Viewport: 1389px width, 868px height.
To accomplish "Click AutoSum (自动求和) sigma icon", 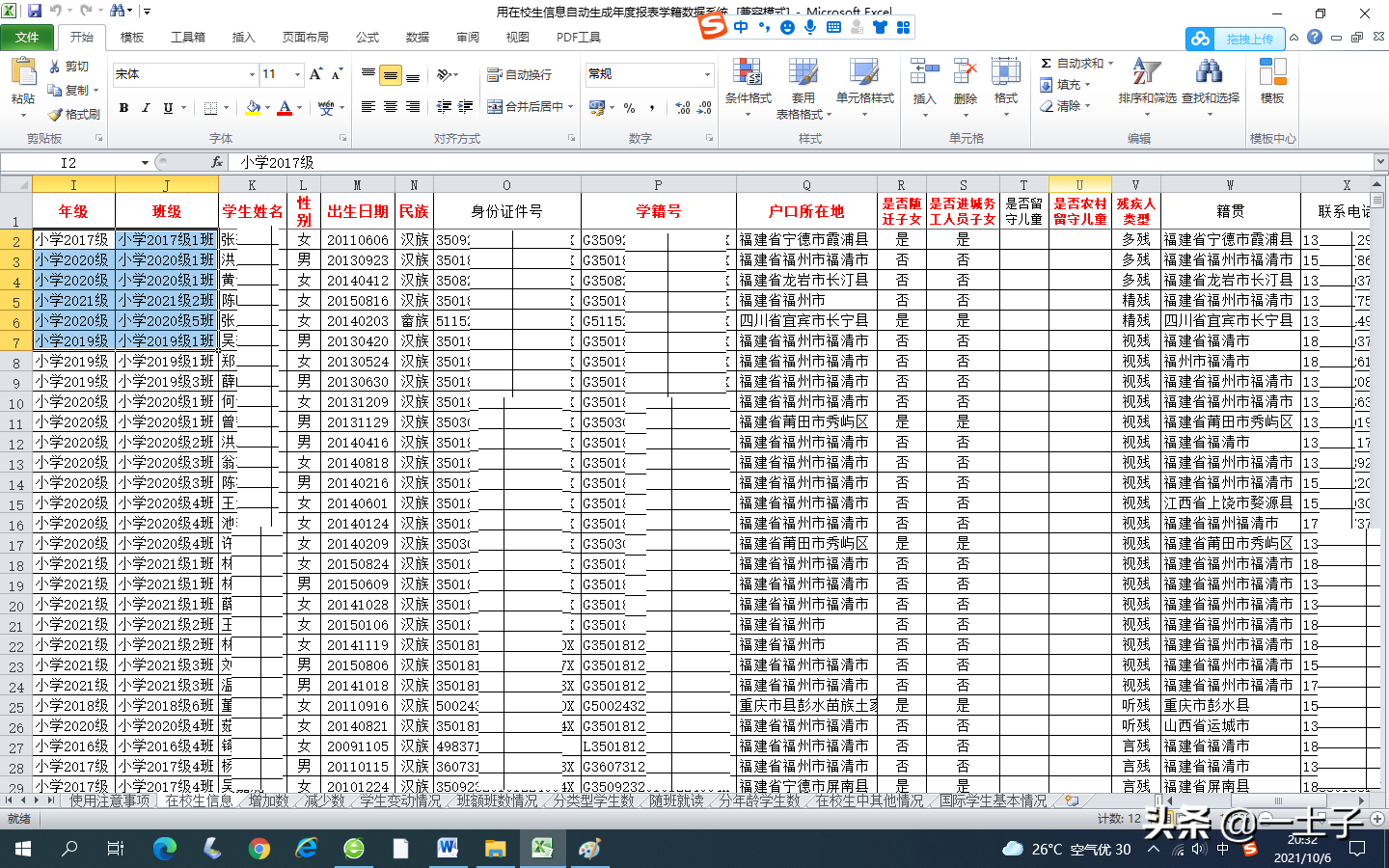I will 1046,64.
